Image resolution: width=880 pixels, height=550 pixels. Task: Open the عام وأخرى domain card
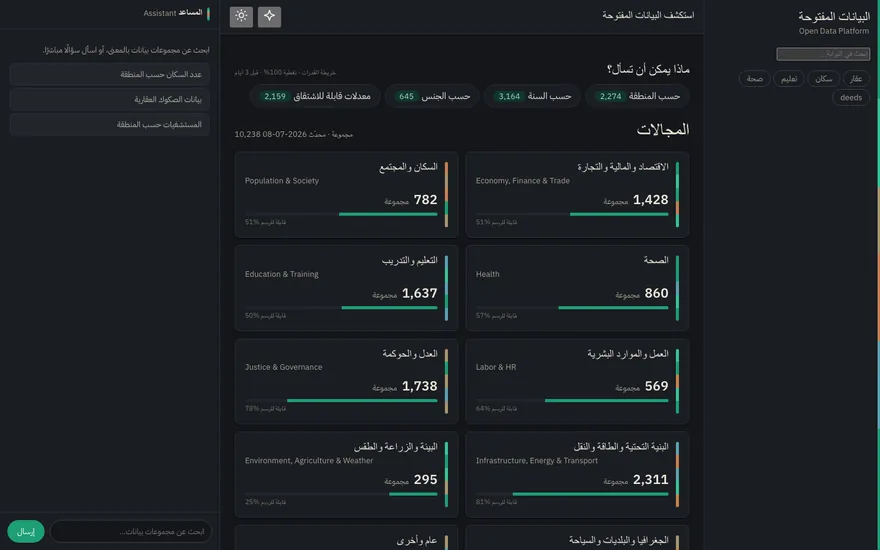coord(346,538)
